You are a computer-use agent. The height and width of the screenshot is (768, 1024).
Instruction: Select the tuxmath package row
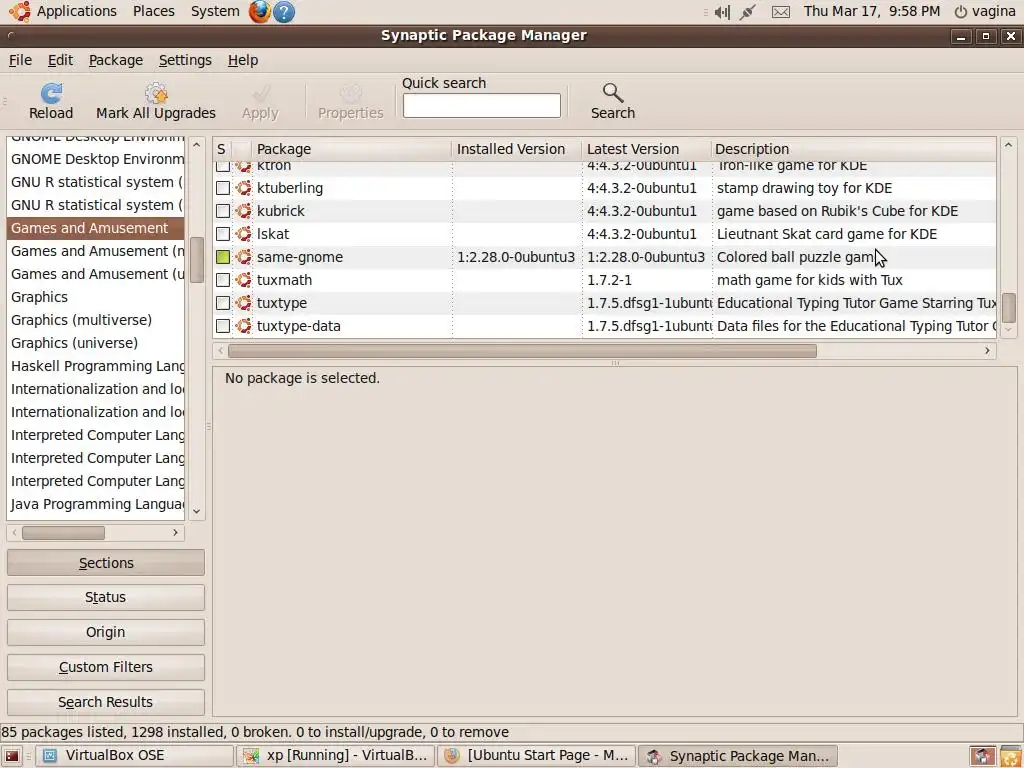click(604, 280)
